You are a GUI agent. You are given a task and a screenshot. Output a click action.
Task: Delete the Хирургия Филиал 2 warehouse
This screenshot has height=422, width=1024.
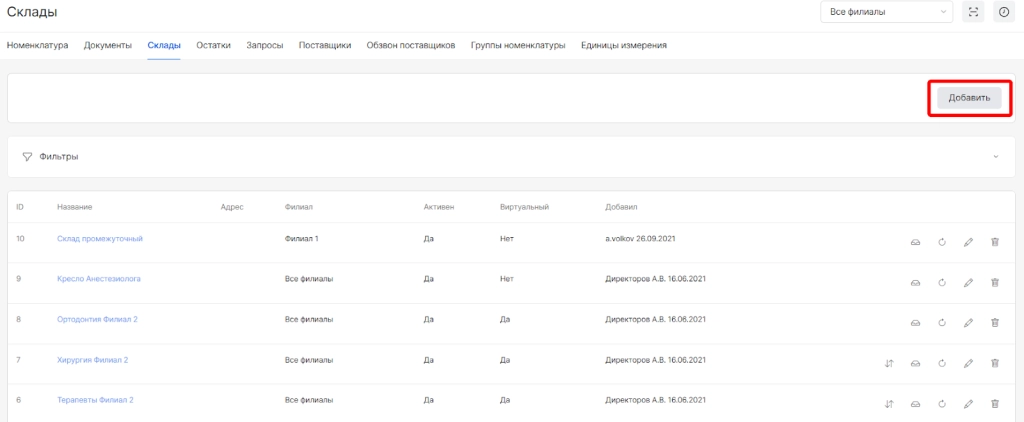pyautogui.click(x=994, y=363)
